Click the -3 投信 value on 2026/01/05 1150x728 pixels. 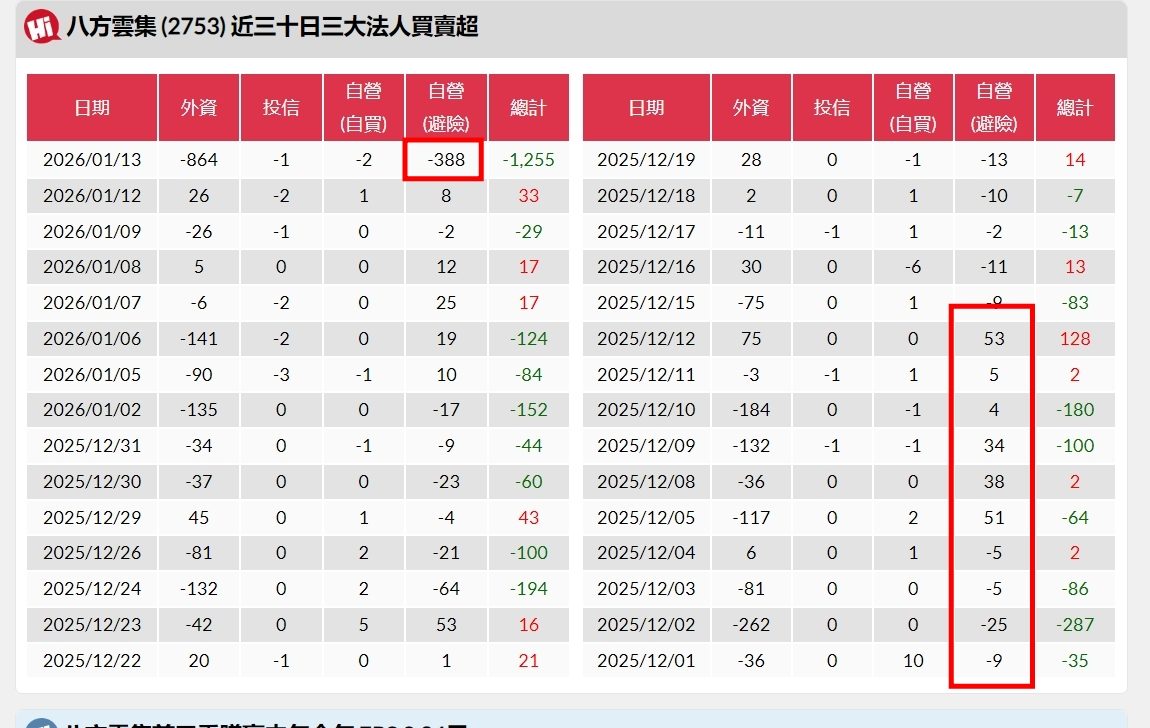click(281, 375)
